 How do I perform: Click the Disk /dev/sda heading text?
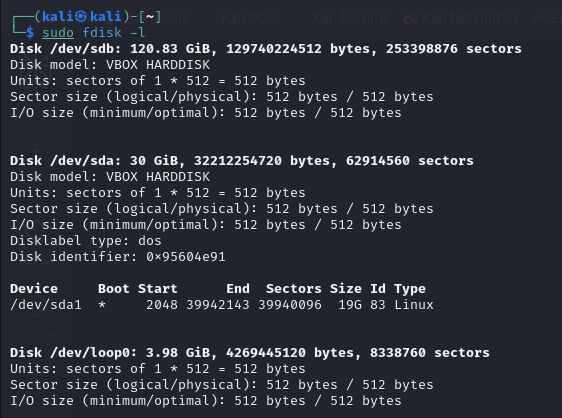click(x=65, y=160)
